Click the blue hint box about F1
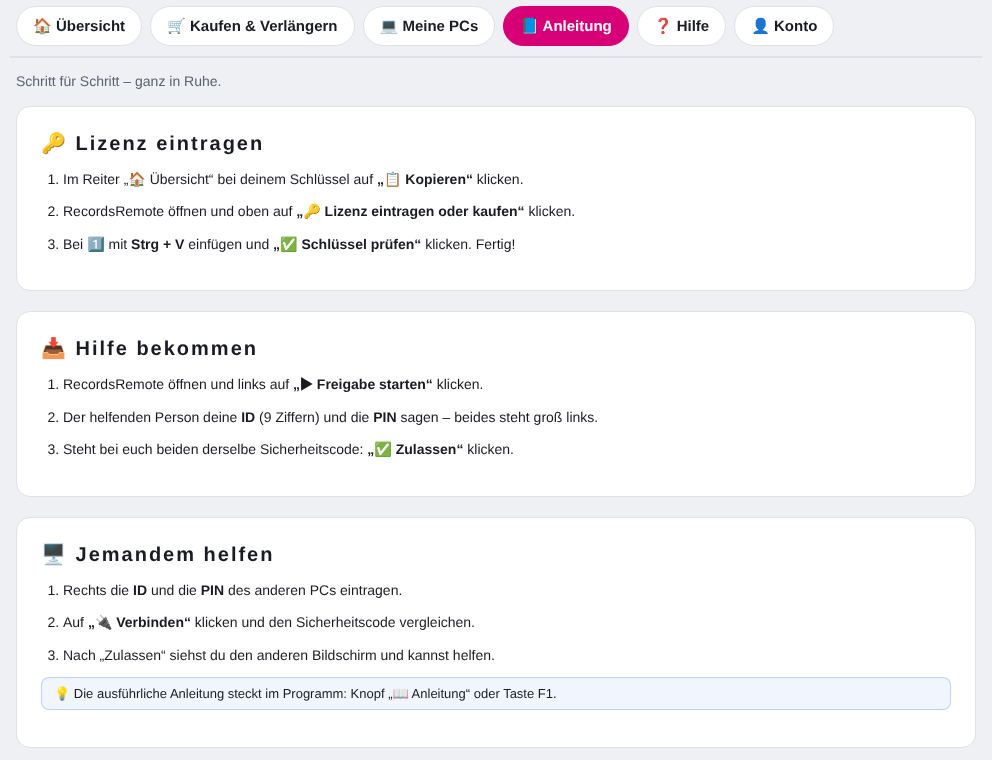This screenshot has height=760, width=992. click(496, 694)
